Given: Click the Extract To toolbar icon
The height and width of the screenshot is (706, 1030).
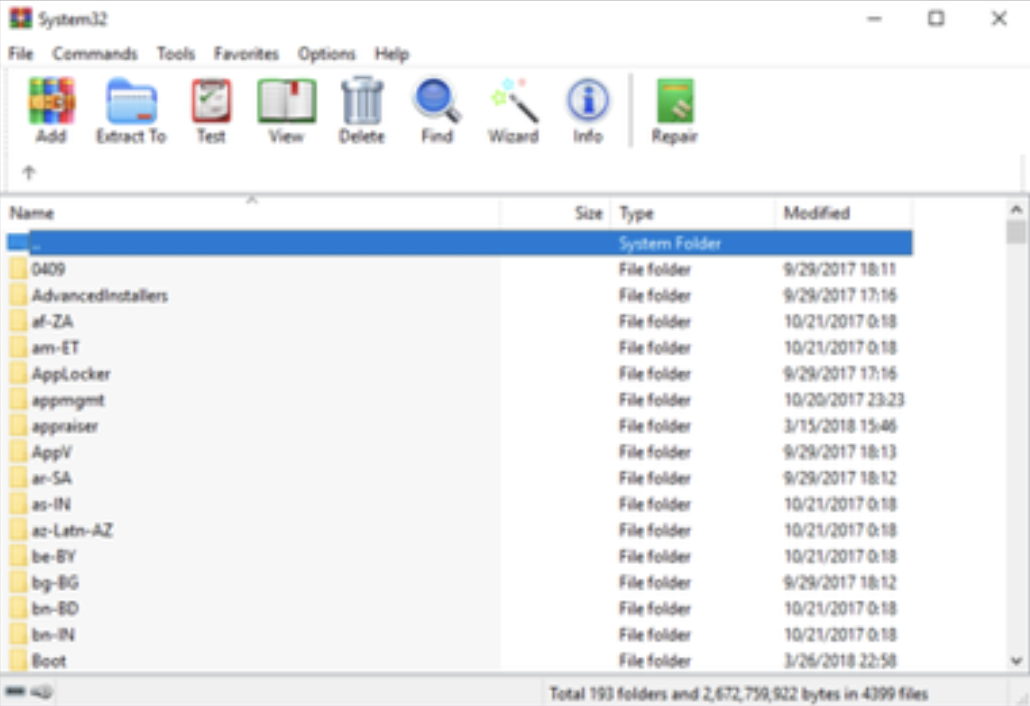Looking at the screenshot, I should point(131,101).
